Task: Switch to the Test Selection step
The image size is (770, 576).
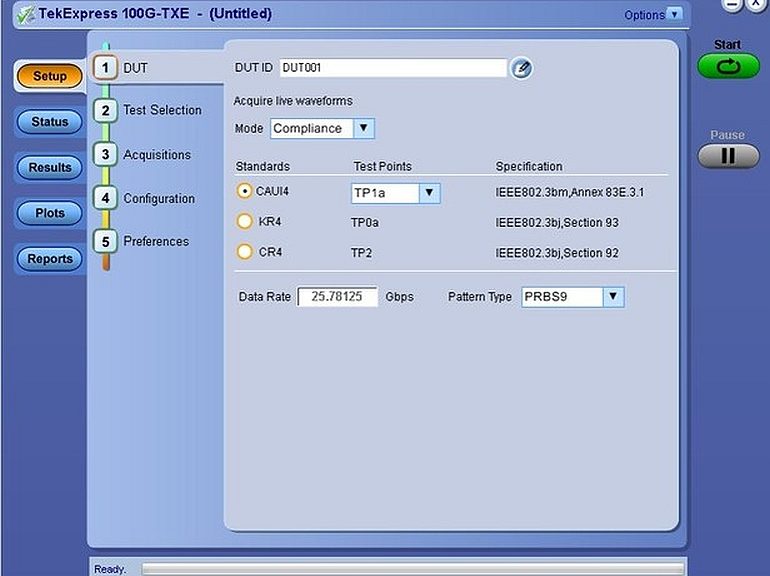Action: pyautogui.click(x=161, y=110)
